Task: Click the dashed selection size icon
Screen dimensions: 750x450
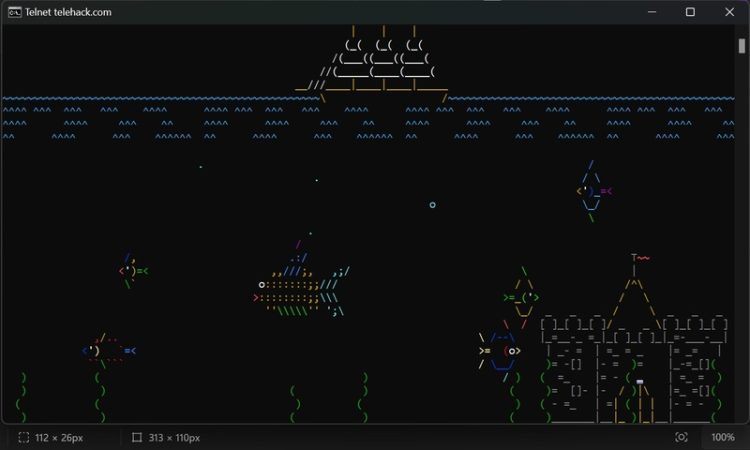Action: pyautogui.click(x=23, y=437)
